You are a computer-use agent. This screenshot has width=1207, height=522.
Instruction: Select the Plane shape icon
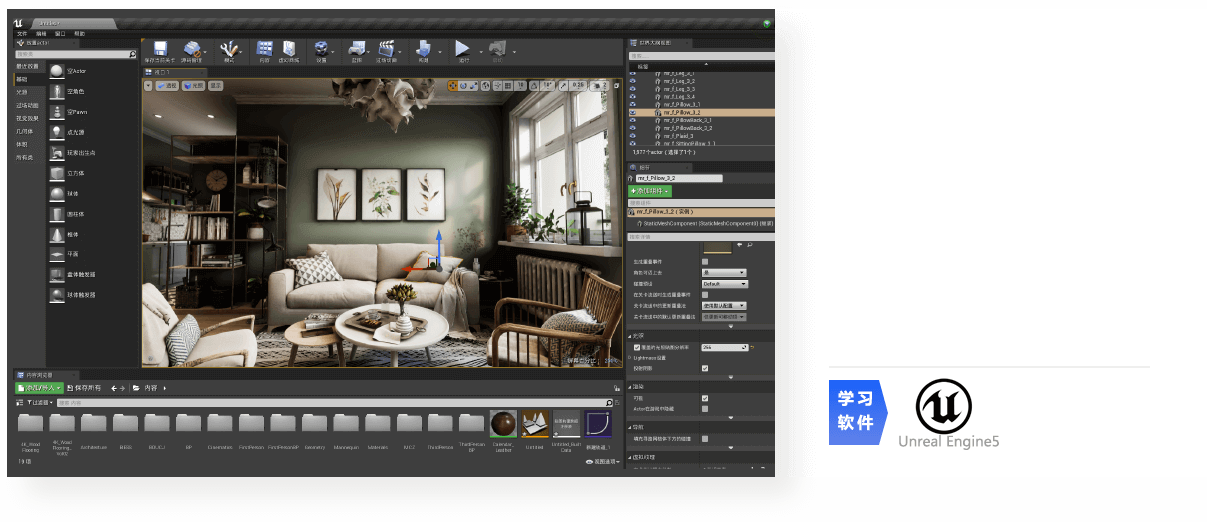(x=57, y=254)
